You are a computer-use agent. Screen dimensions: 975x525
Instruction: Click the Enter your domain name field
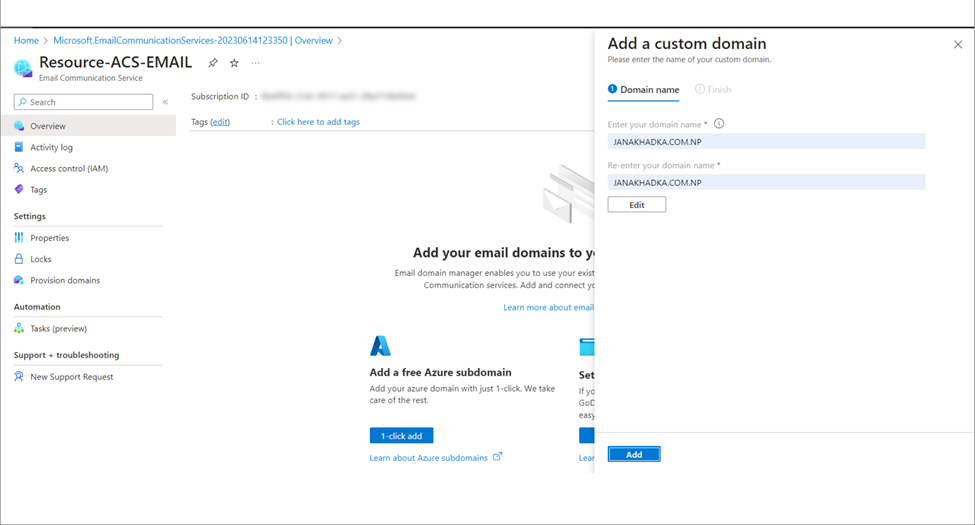[766, 141]
